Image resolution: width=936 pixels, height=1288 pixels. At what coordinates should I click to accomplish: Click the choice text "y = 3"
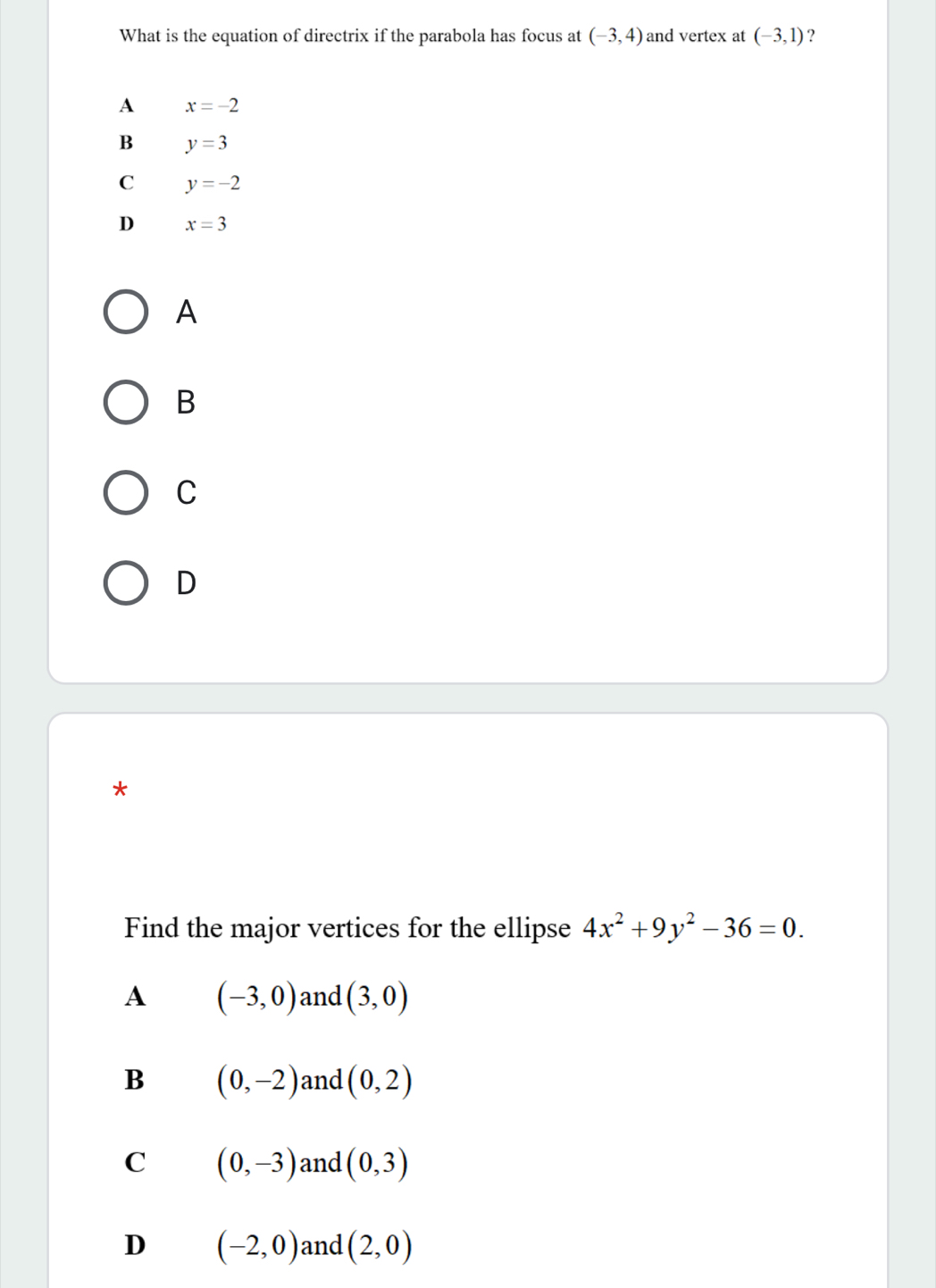point(206,143)
